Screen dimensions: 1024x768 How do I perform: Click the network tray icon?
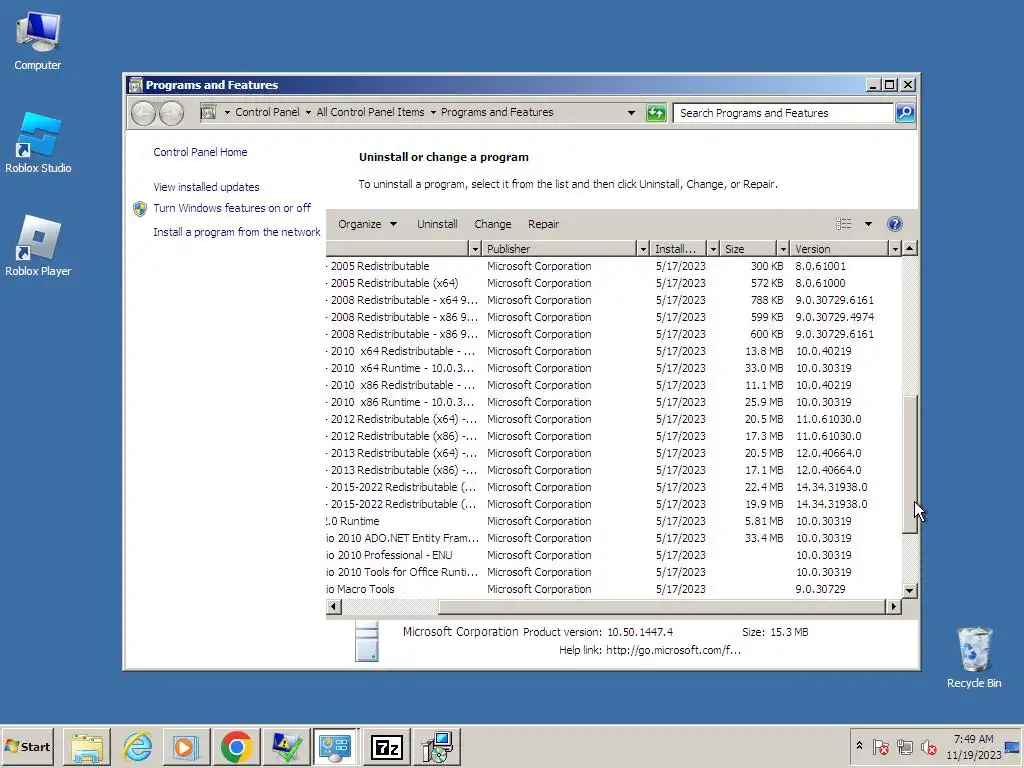pos(904,746)
